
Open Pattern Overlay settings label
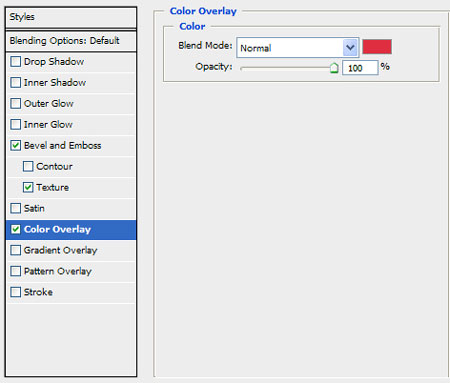58,271
